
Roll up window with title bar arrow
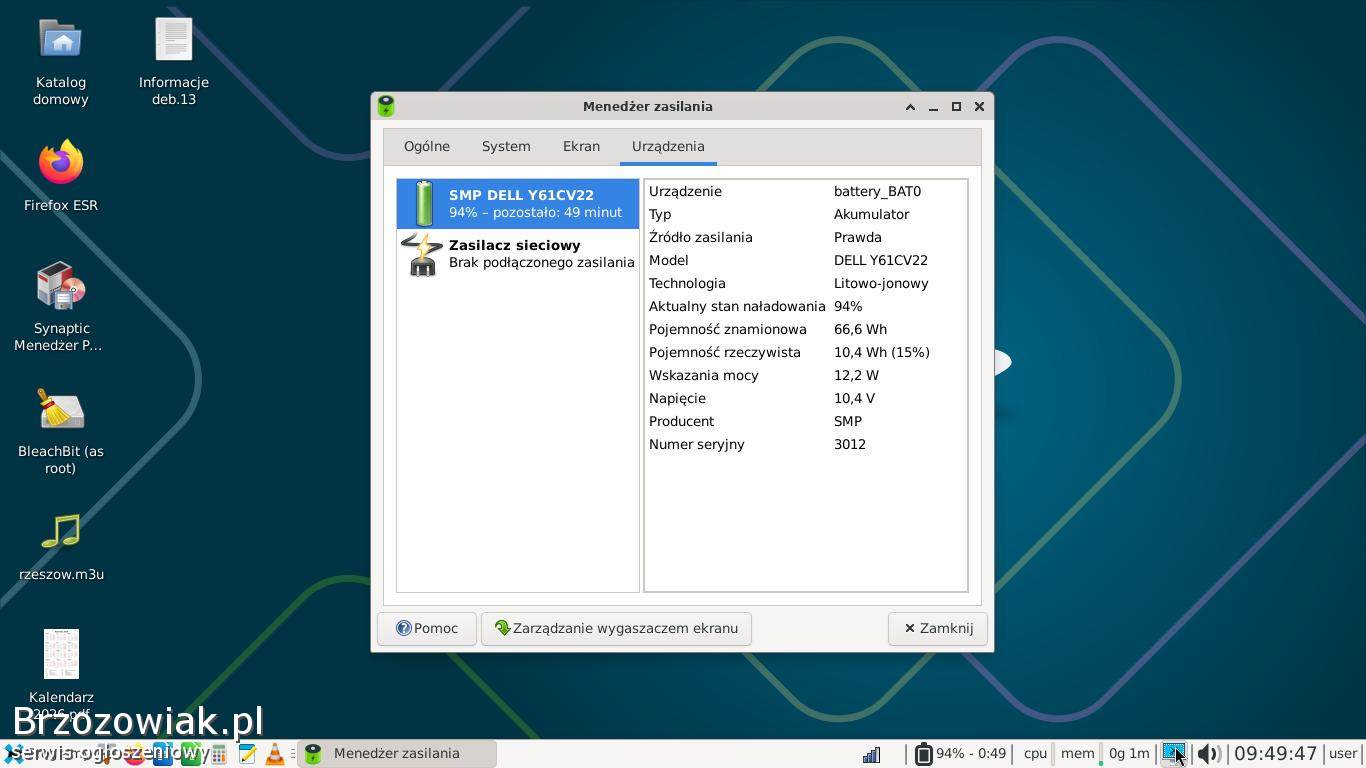pyautogui.click(x=910, y=107)
